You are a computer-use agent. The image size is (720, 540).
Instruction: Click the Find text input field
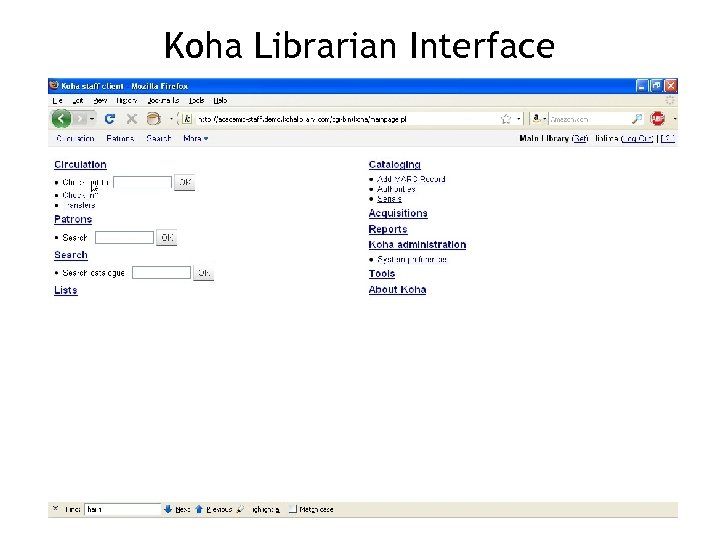tap(123, 509)
